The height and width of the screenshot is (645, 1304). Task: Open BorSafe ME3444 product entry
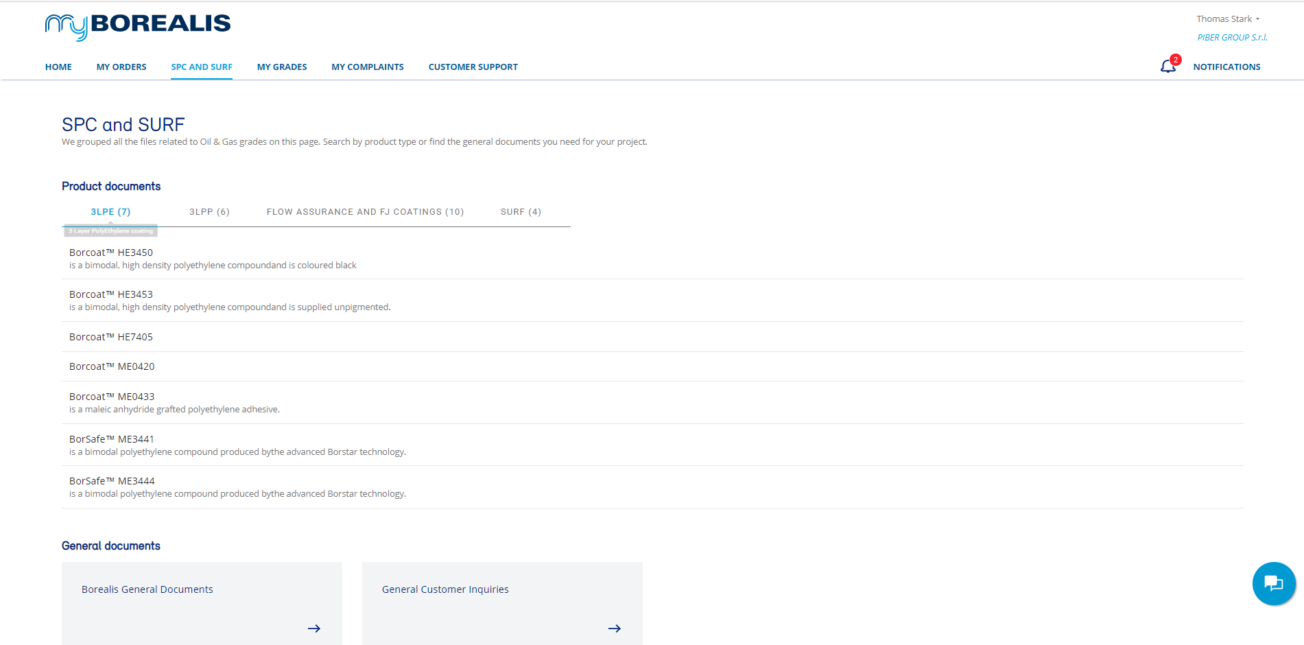pos(111,481)
